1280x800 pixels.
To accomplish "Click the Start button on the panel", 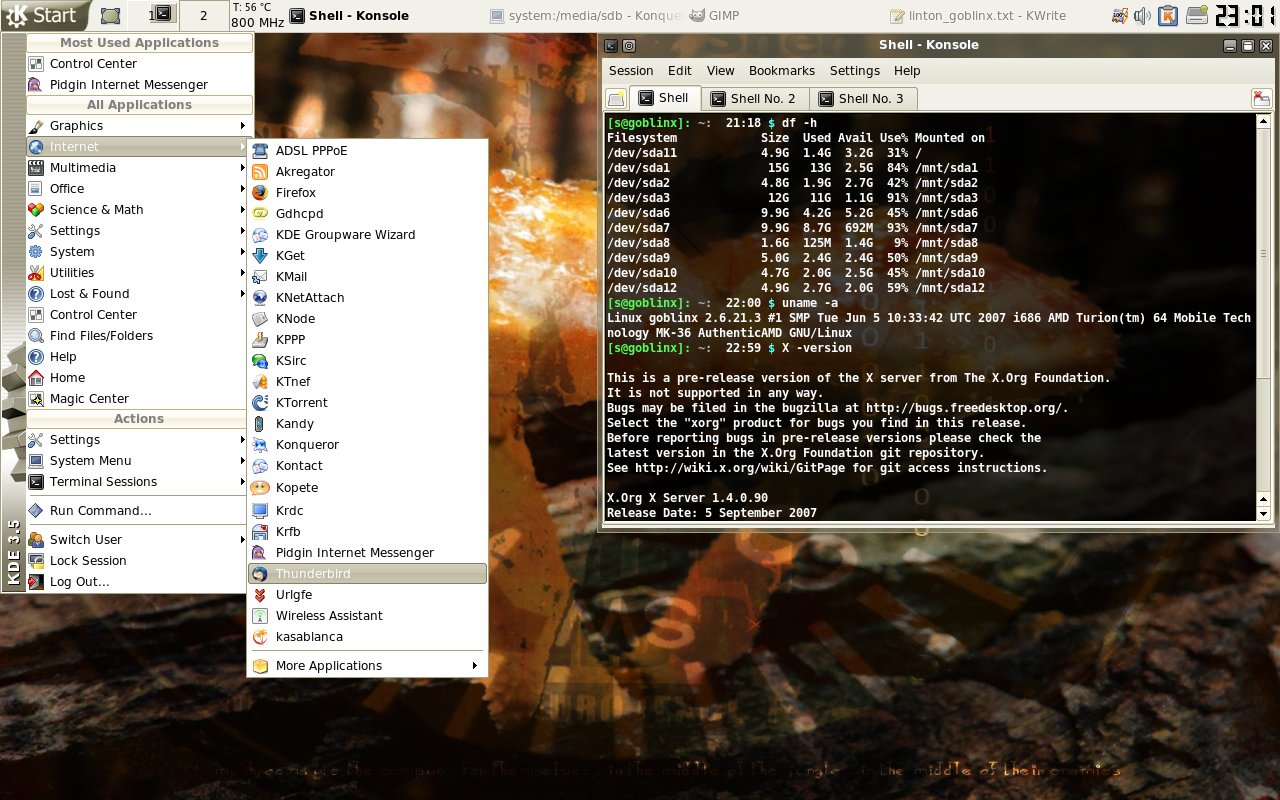I will coord(44,15).
